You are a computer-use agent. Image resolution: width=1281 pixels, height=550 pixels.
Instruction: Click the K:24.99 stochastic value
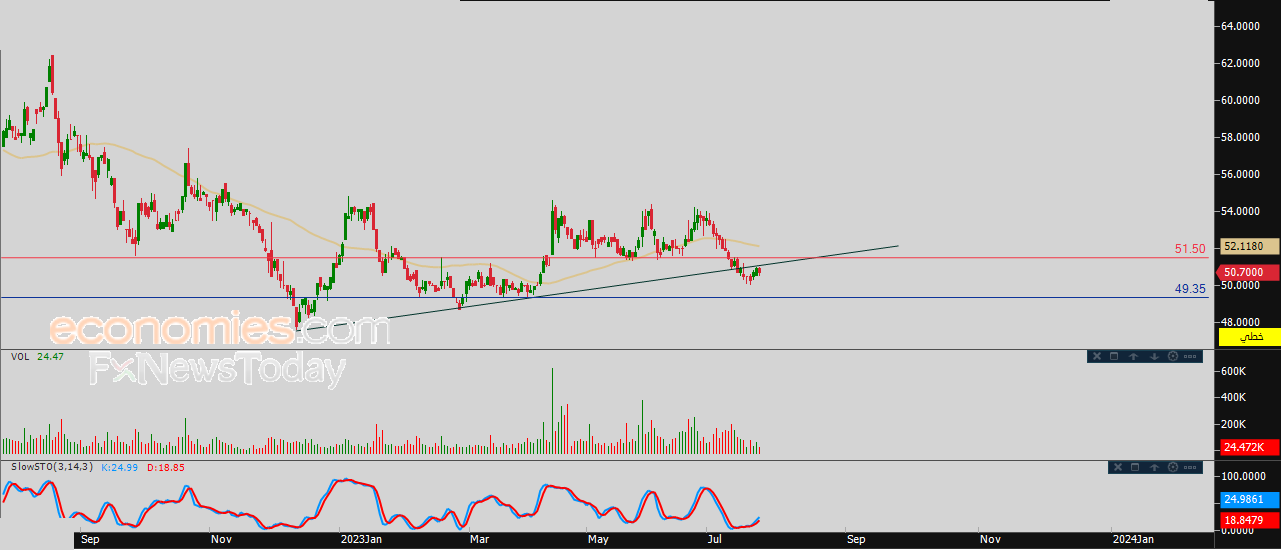(118, 466)
